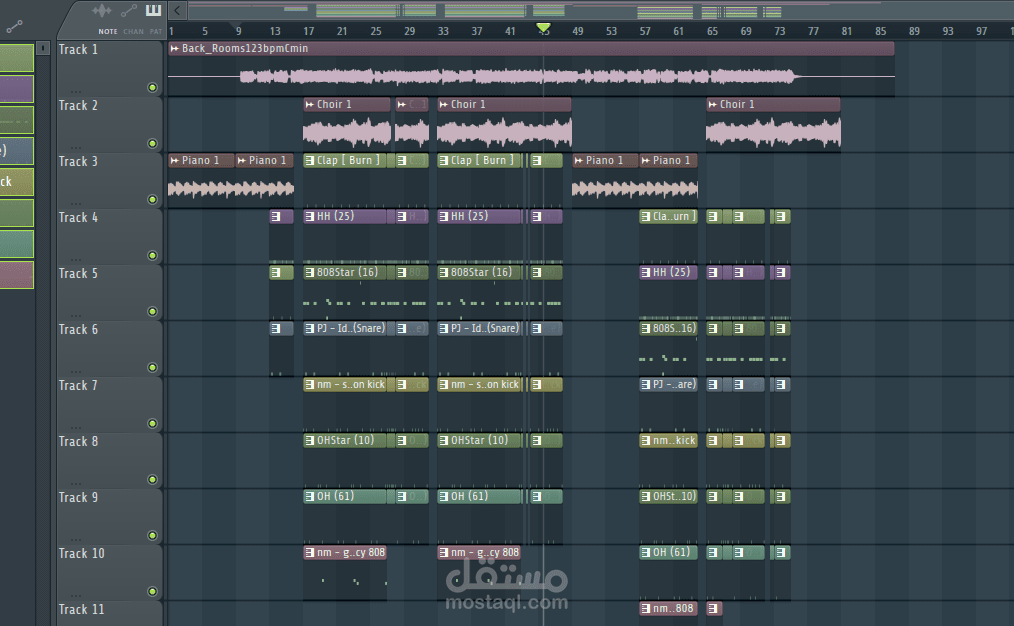Toggle the Track 5 mute switch

click(153, 312)
